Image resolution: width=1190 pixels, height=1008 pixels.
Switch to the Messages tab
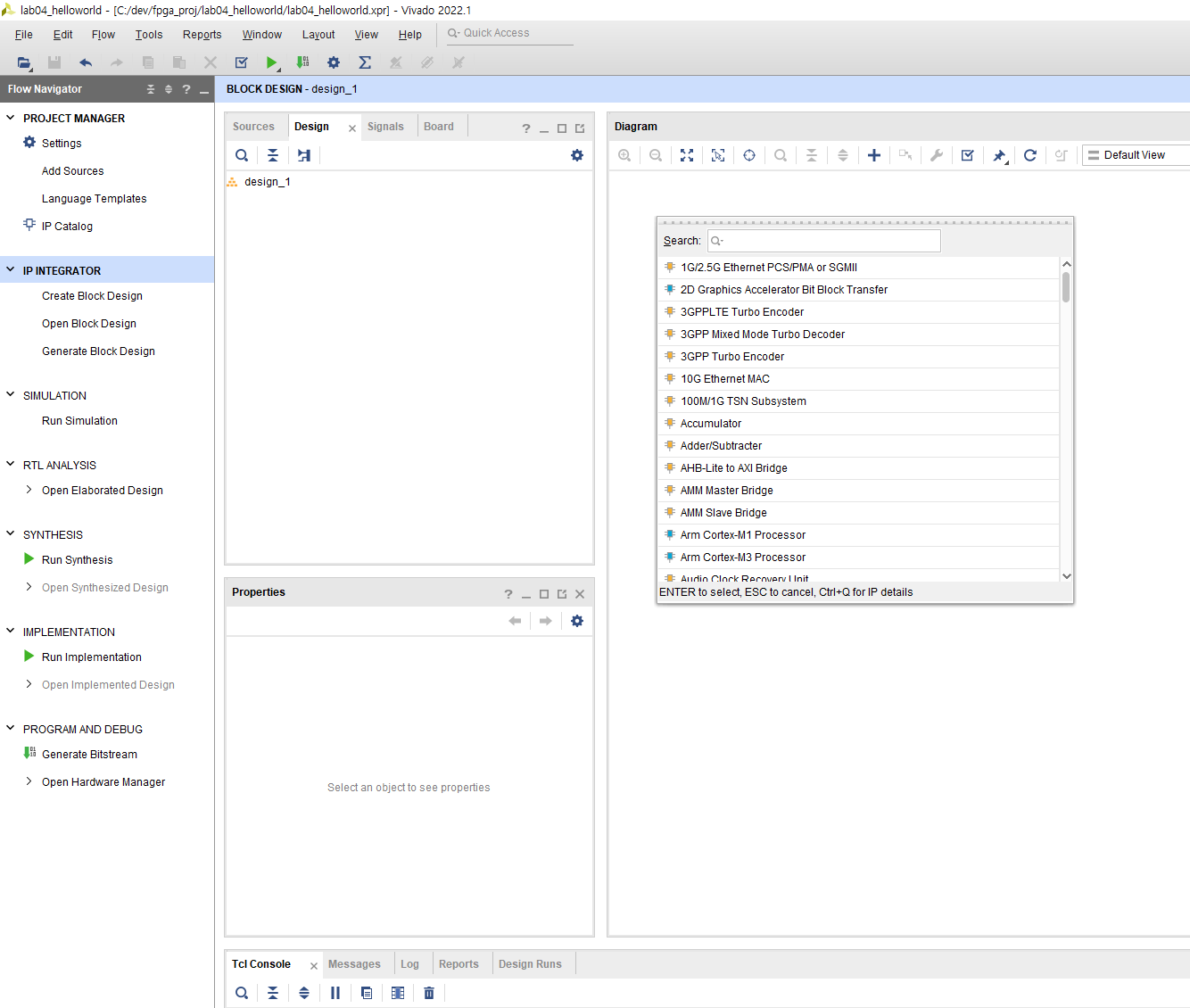coord(354,964)
